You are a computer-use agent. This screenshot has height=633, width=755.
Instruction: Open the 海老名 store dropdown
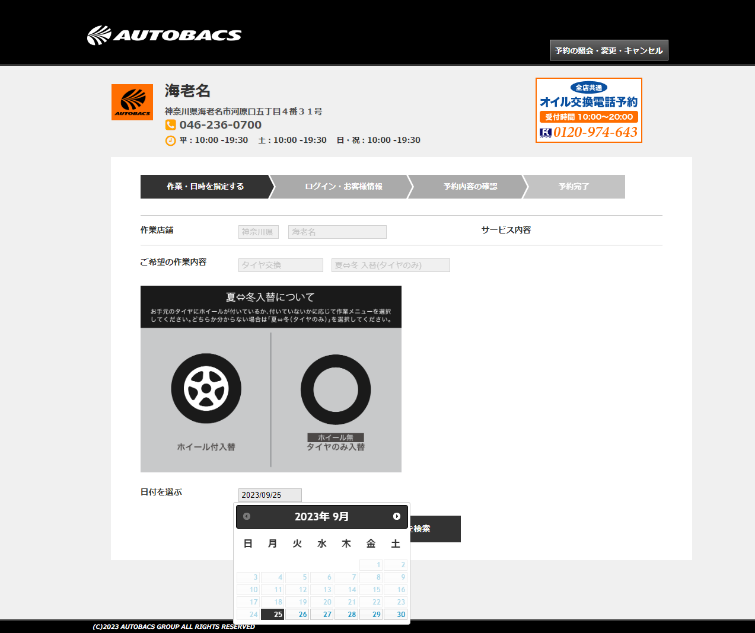click(337, 232)
